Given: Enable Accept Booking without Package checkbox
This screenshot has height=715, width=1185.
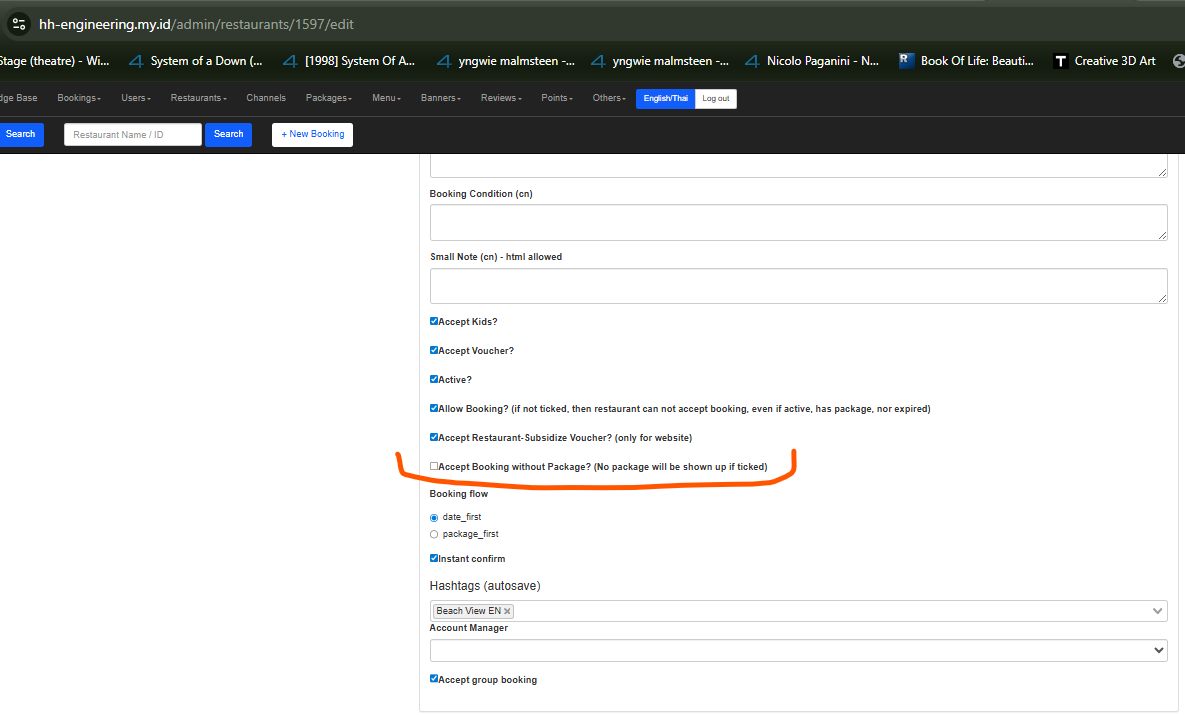Looking at the screenshot, I should click(434, 466).
